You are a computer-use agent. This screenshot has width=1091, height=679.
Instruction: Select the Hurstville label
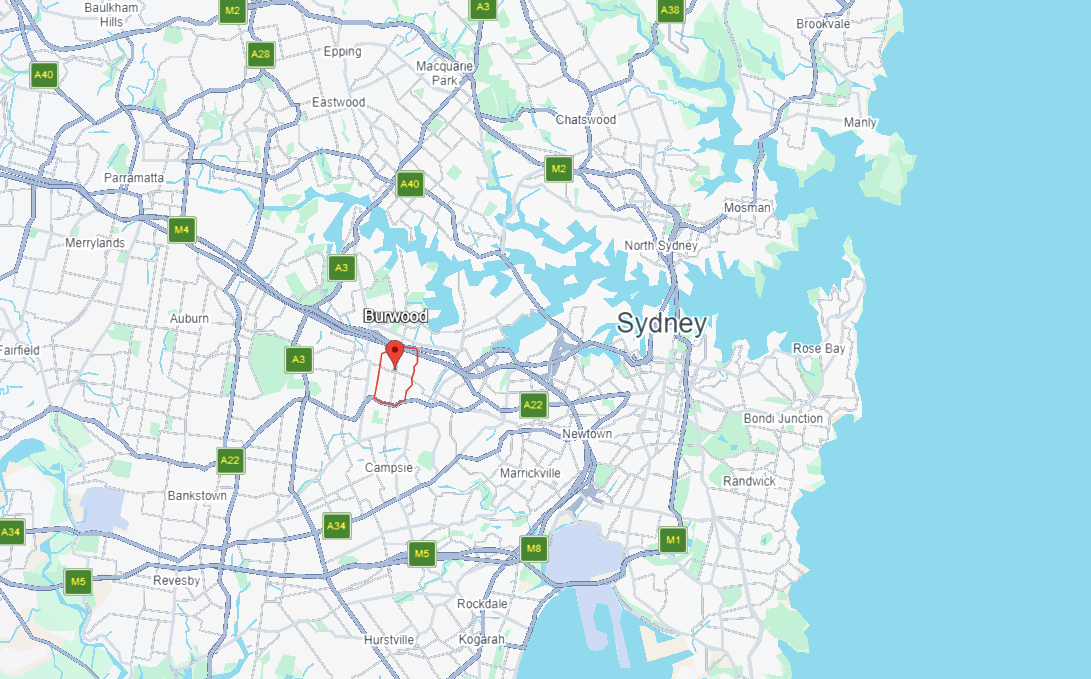[x=389, y=639]
